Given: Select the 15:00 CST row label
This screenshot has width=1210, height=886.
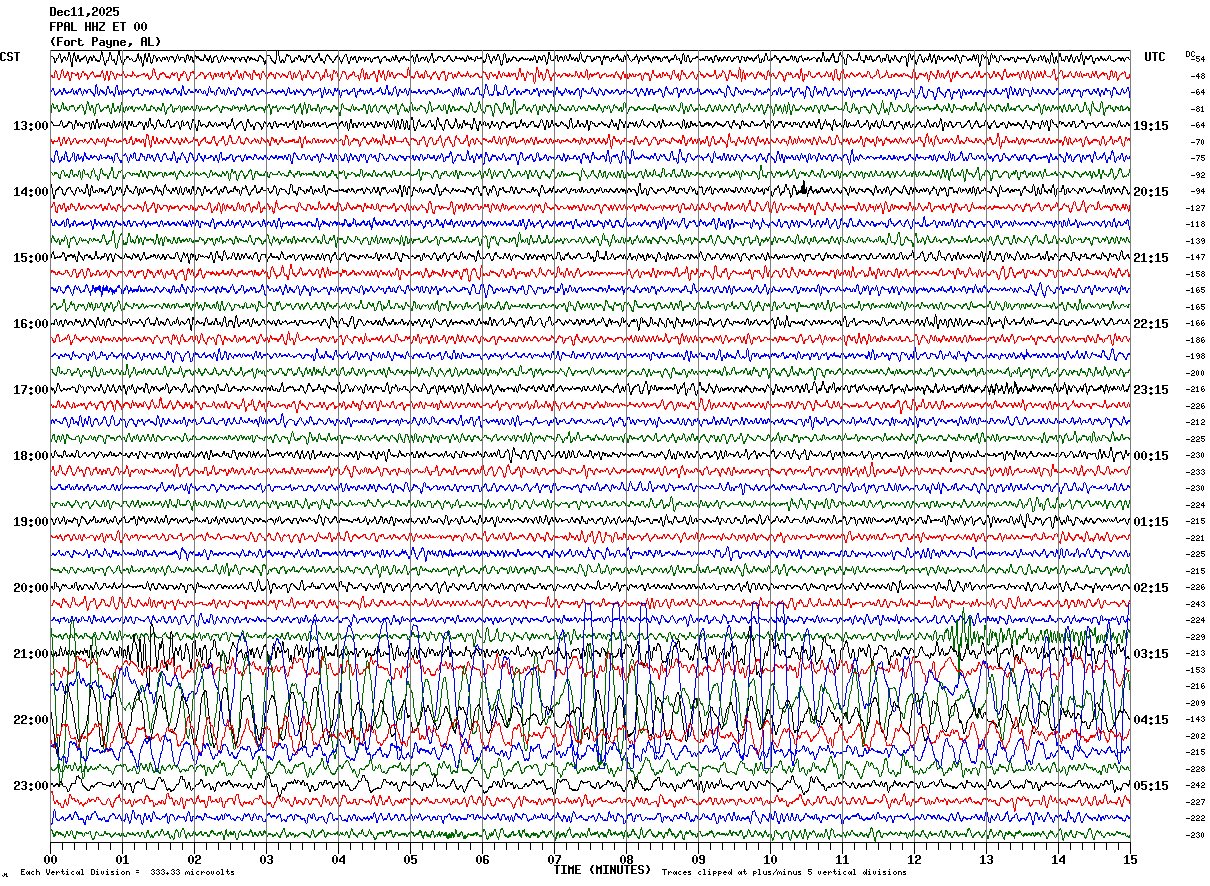Looking at the screenshot, I should [x=31, y=258].
